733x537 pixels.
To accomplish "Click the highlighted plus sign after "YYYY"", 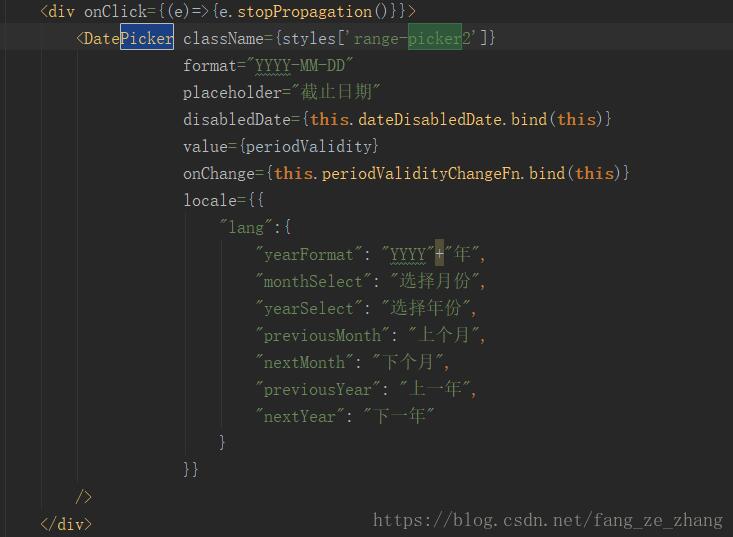I will pyautogui.click(x=439, y=254).
